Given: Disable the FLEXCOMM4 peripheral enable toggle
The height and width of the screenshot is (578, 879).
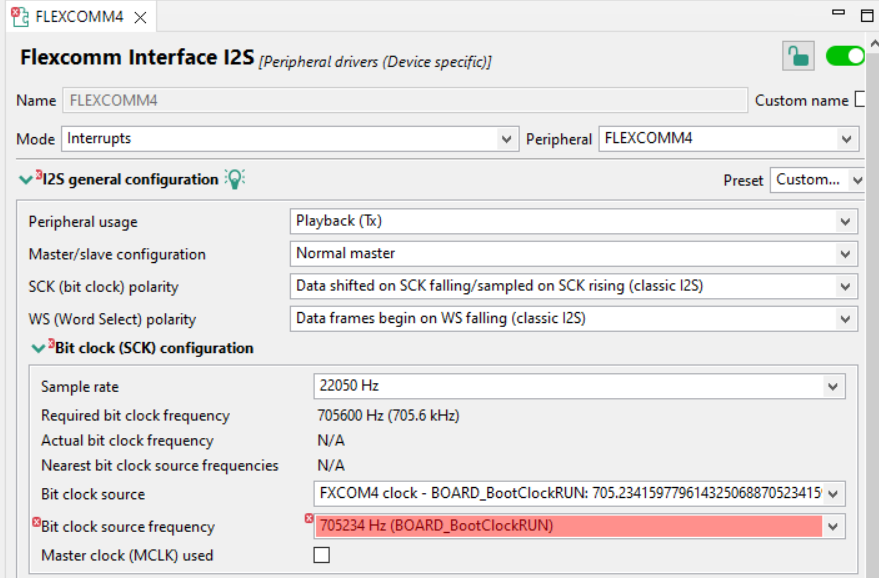Looking at the screenshot, I should pyautogui.click(x=845, y=56).
